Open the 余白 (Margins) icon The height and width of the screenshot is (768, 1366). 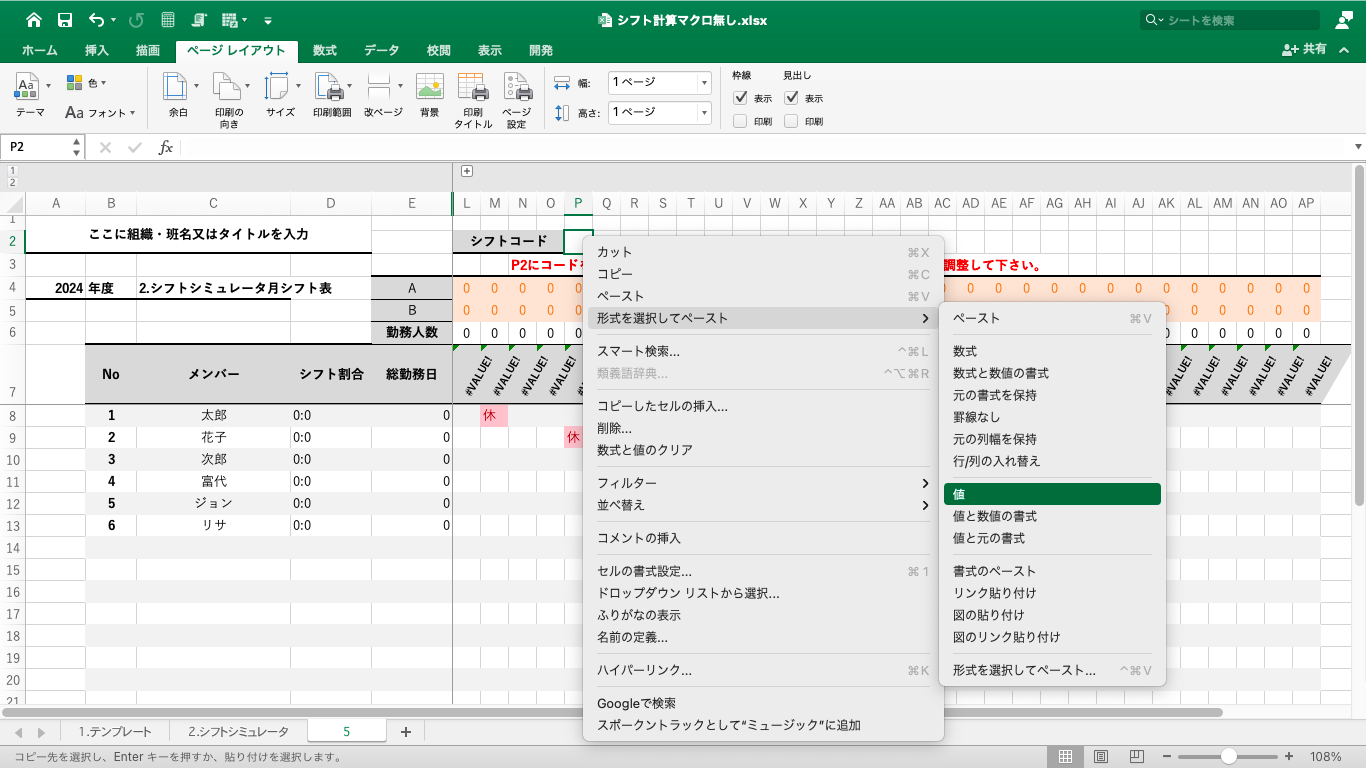tap(177, 88)
